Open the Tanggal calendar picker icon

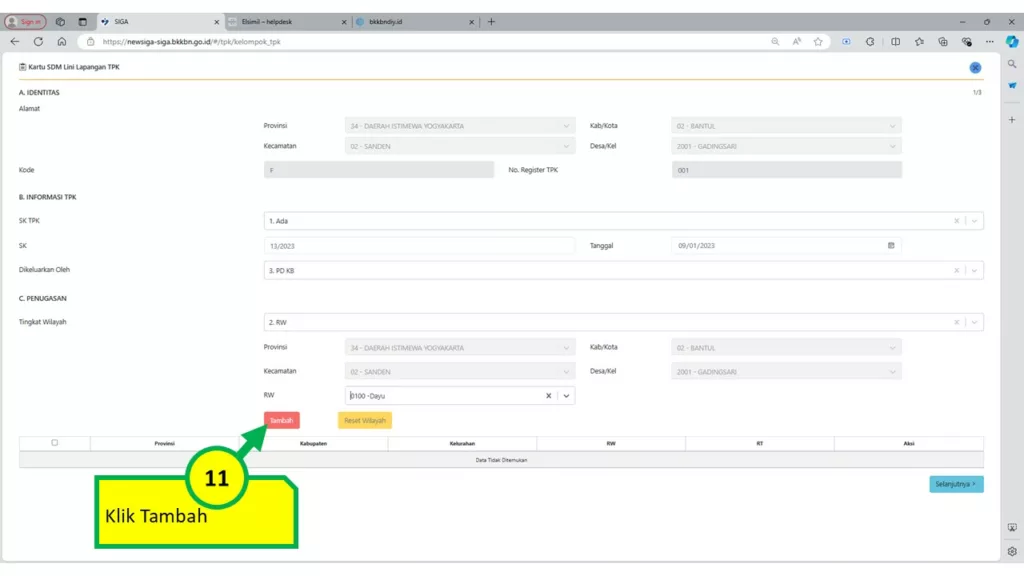[x=891, y=245]
